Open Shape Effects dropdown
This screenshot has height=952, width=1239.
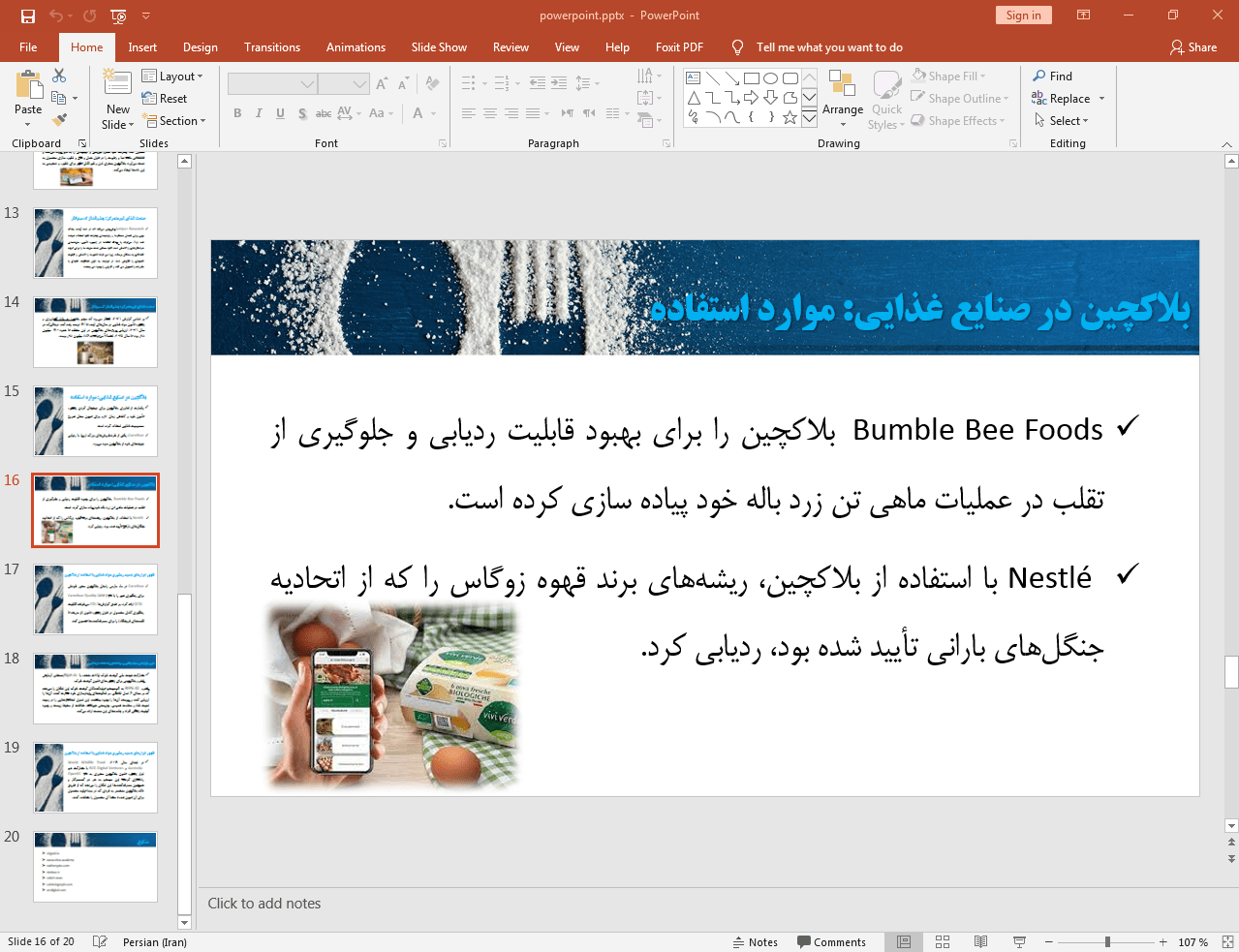point(957,120)
